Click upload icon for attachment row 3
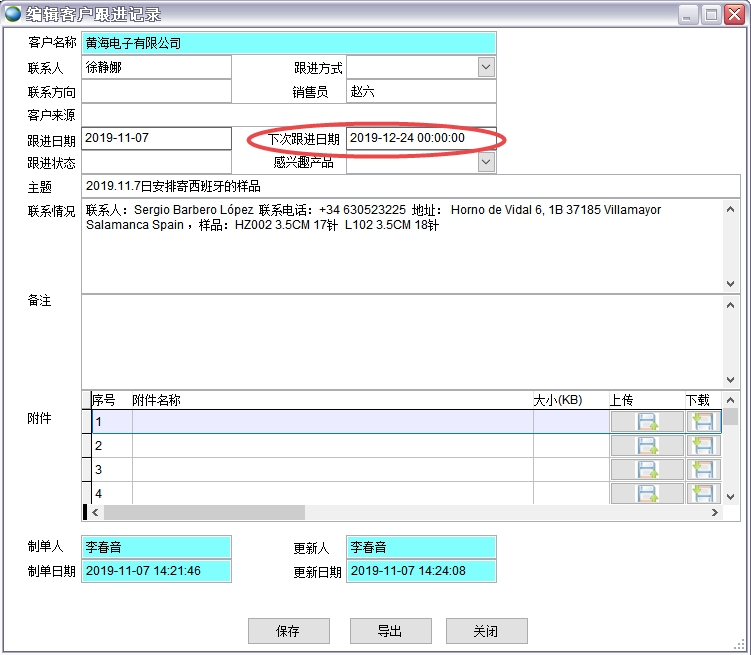This screenshot has height=655, width=751. click(647, 470)
